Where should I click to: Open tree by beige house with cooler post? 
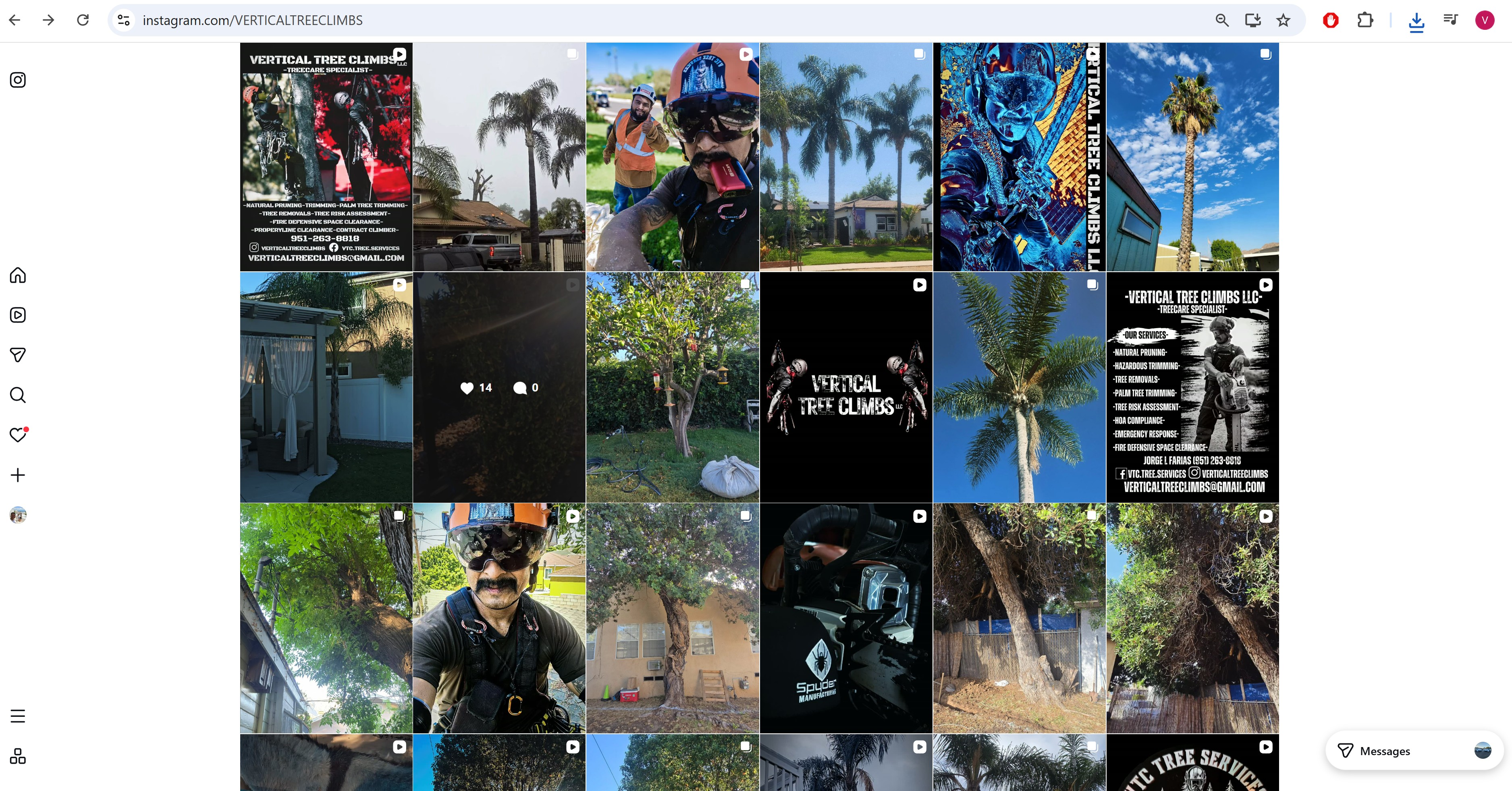pos(673,618)
